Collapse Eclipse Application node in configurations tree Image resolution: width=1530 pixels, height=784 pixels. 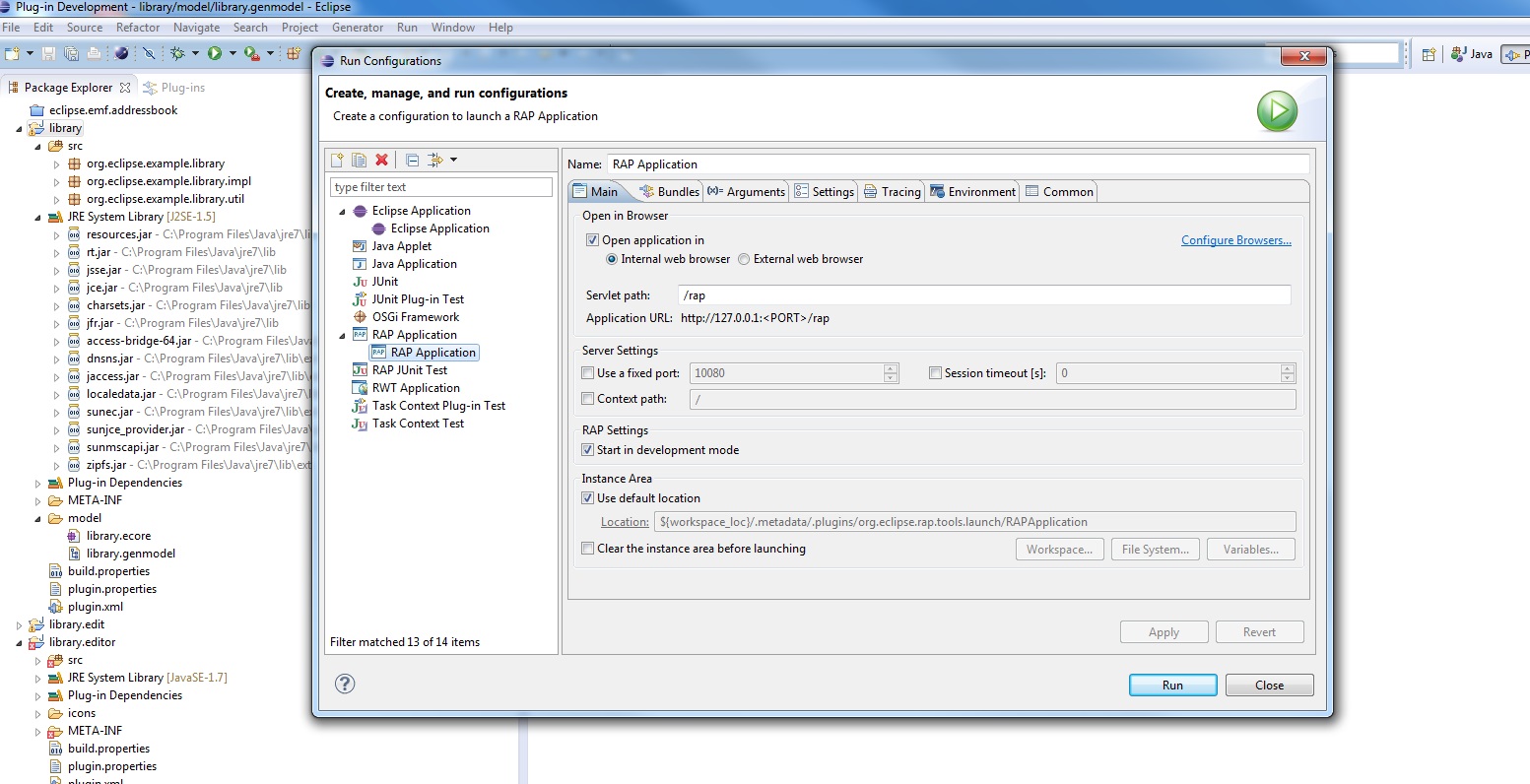pos(342,211)
